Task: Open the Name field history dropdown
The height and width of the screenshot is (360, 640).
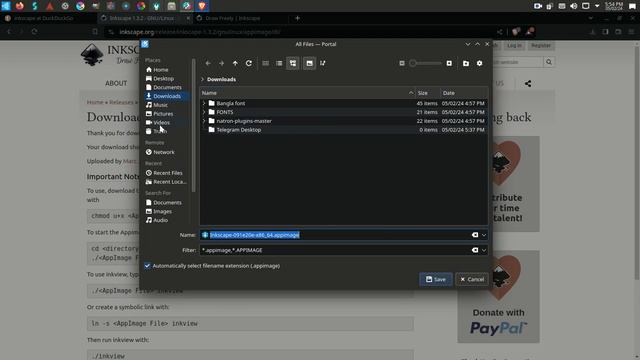Action: click(484, 235)
